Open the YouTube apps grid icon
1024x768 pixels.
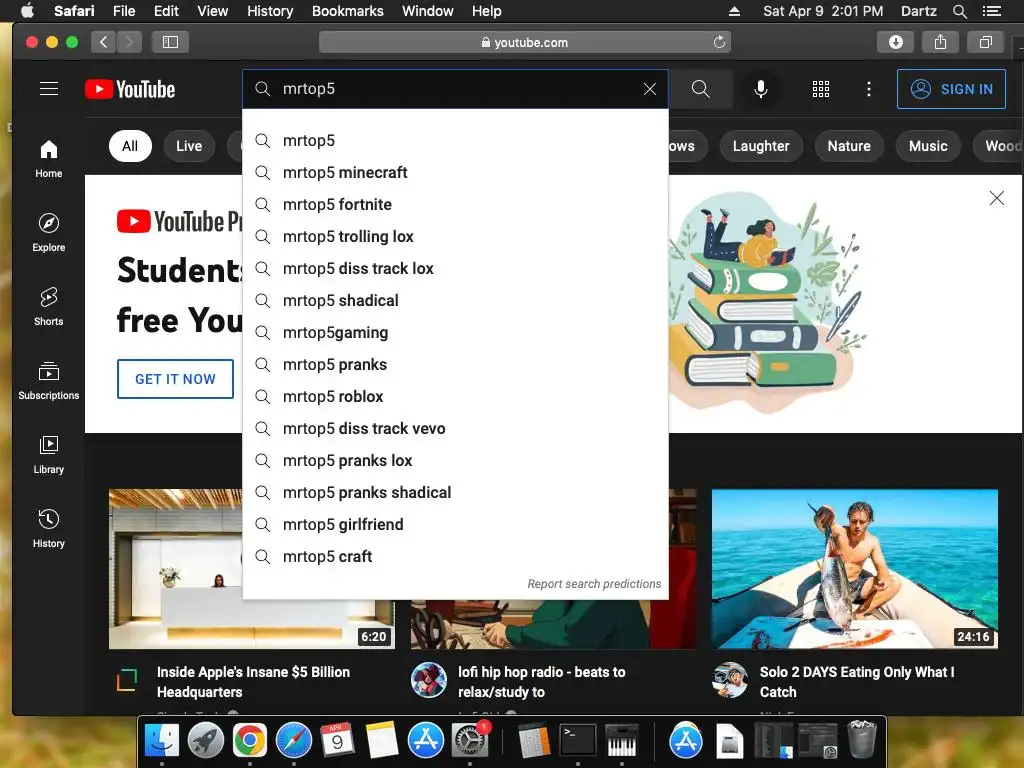(x=821, y=89)
